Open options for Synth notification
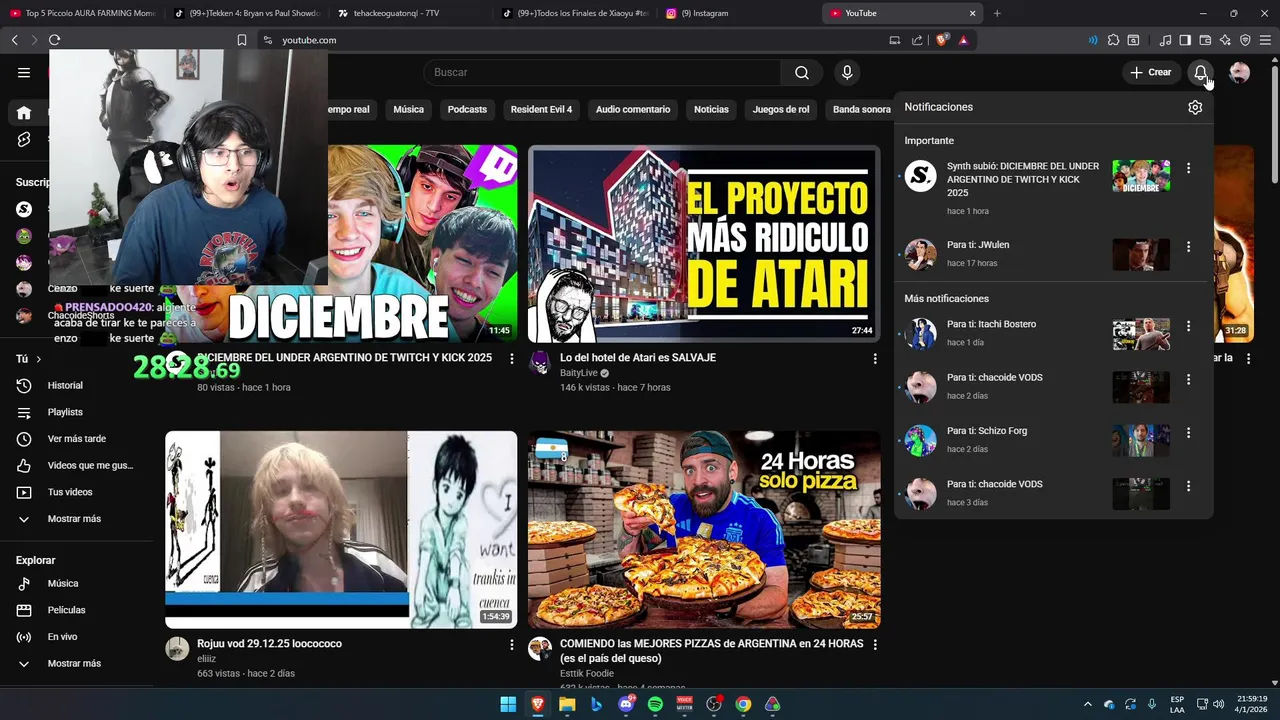Image resolution: width=1280 pixels, height=720 pixels. 1188,168
